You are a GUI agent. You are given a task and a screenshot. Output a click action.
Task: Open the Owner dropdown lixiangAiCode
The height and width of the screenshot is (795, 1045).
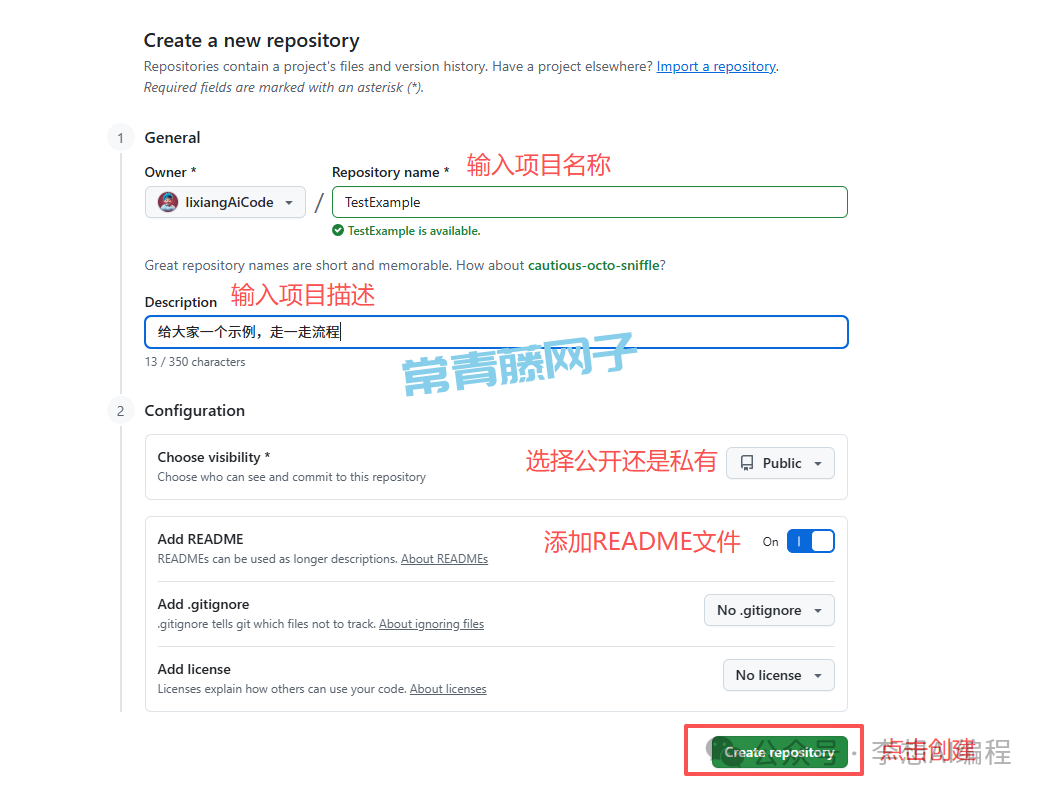225,202
